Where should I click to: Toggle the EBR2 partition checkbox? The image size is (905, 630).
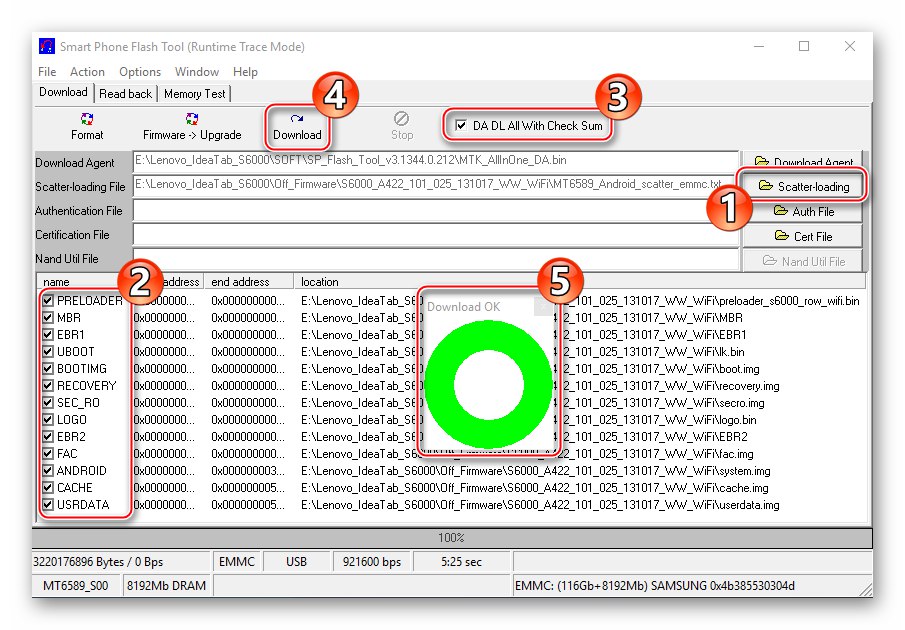pos(48,437)
